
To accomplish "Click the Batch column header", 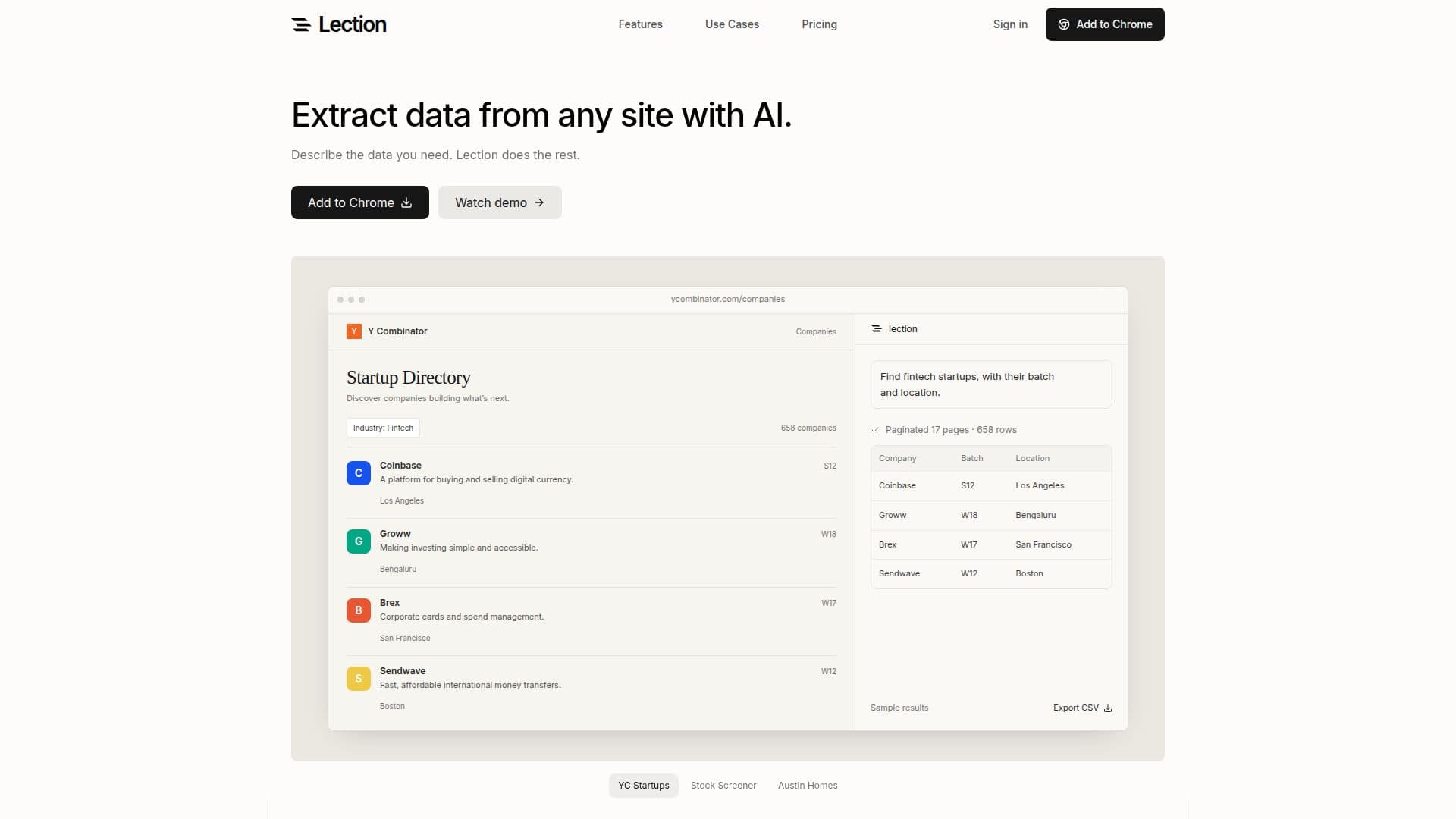I will click(972, 459).
